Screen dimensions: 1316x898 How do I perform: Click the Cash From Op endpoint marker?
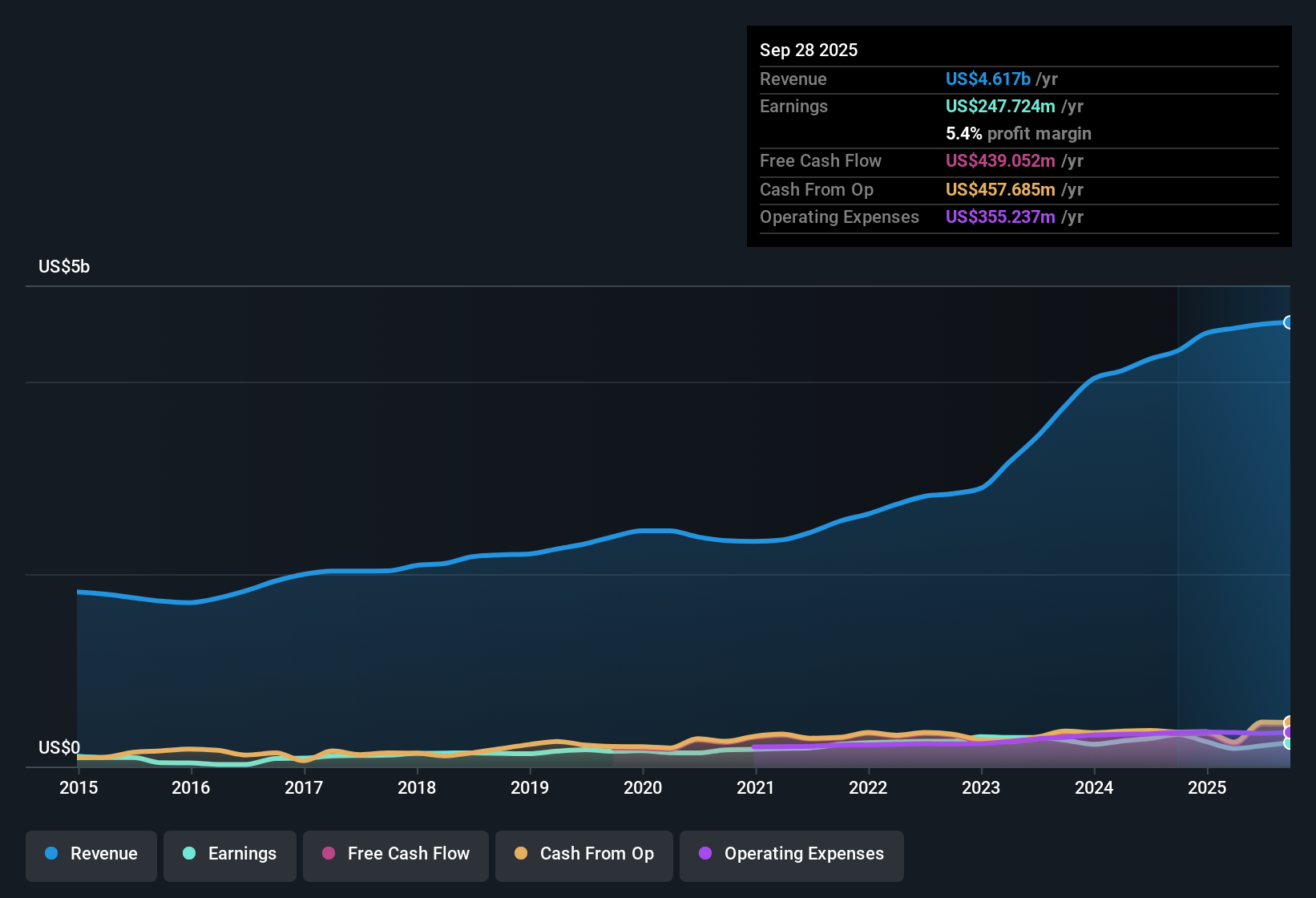tap(1288, 722)
